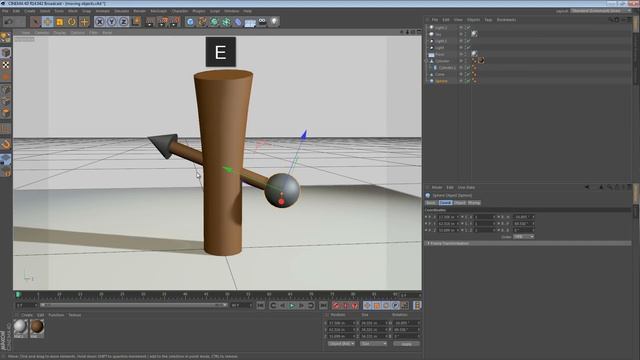The height and width of the screenshot is (360, 640).
Task: Click the coordinate system icon
Action: (136, 21)
